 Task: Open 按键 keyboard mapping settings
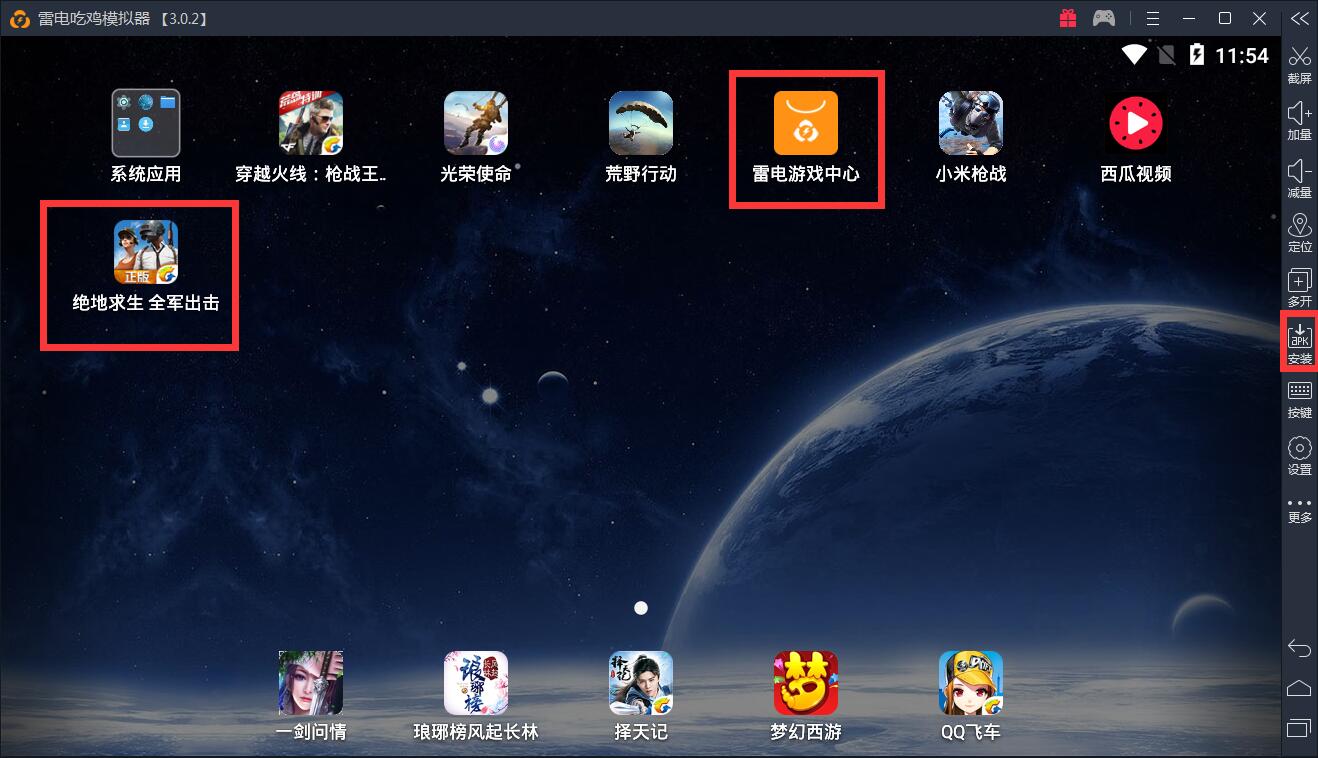pos(1299,397)
